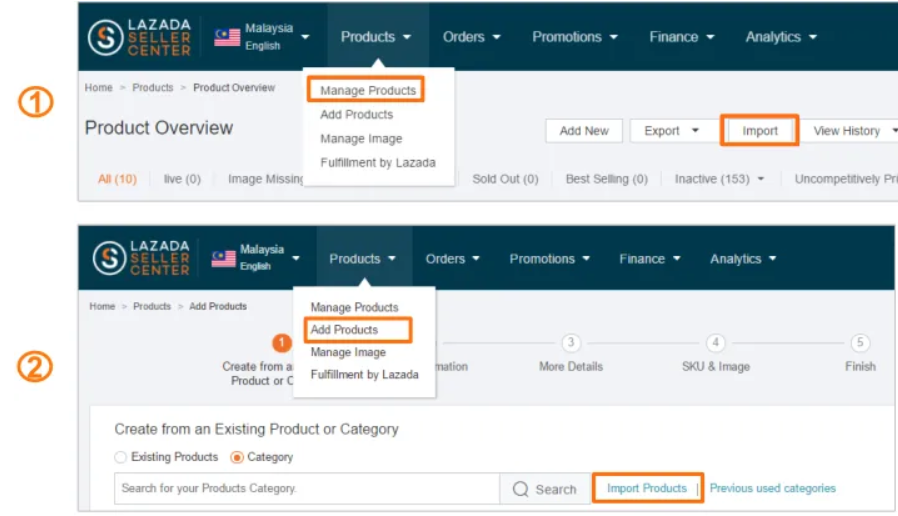Select Manage Image in the top Products dropdown

[x=361, y=139]
